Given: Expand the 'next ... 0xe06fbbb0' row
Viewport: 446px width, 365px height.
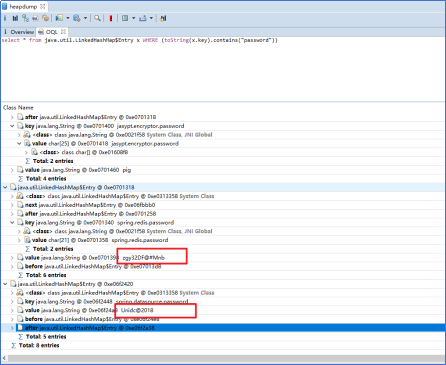Looking at the screenshot, I should (x=12, y=205).
